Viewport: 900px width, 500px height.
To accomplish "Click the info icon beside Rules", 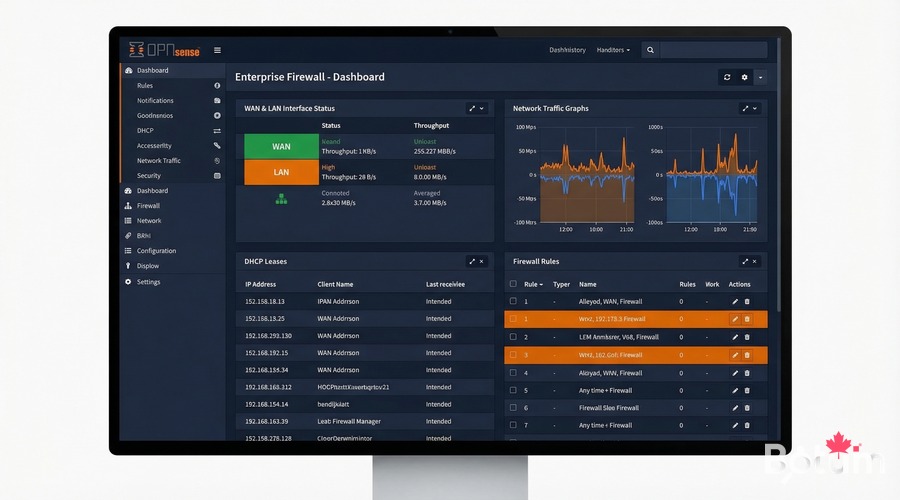I will (217, 86).
